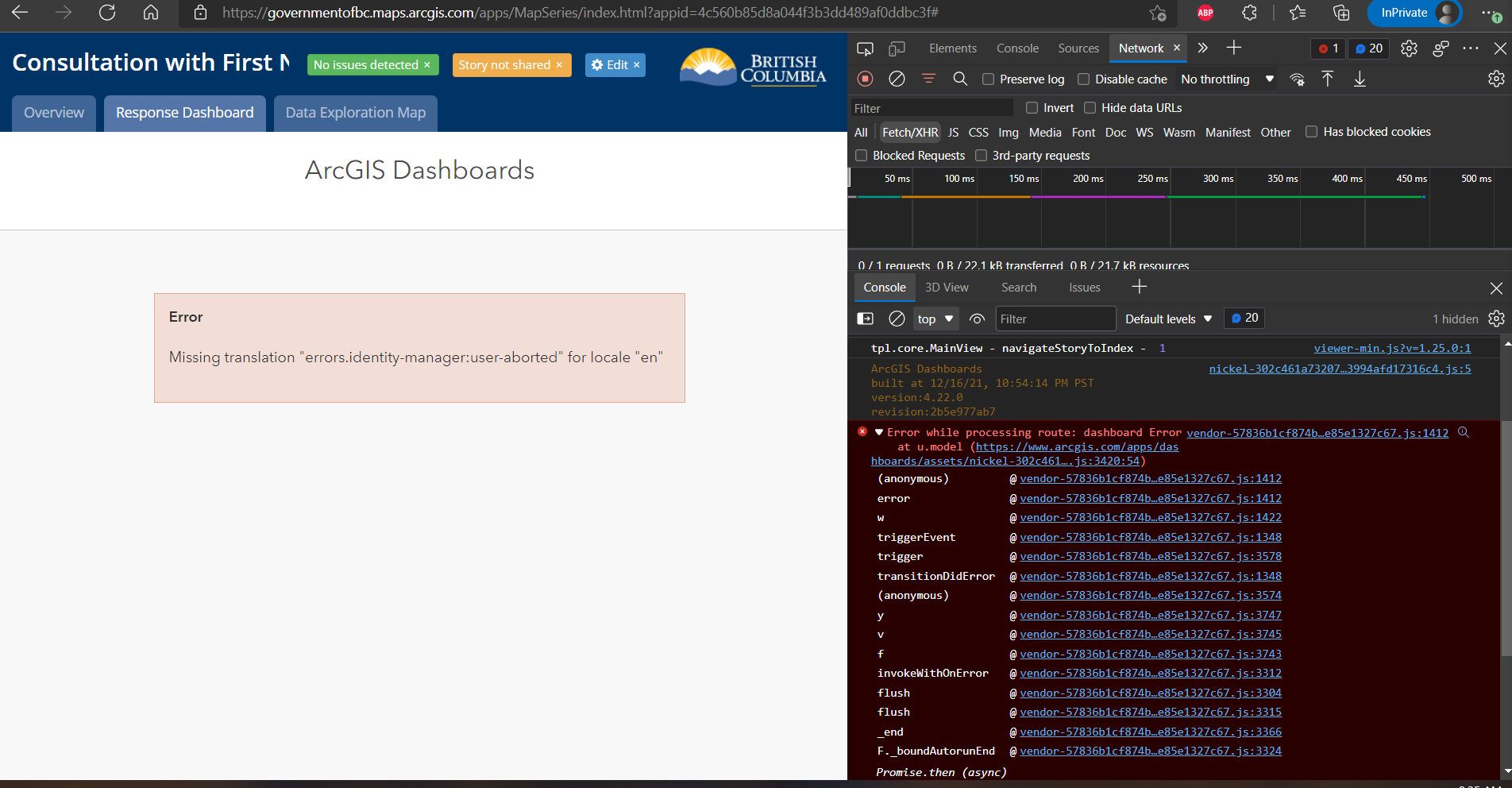The height and width of the screenshot is (788, 1512).
Task: Switch to the Sources tab
Action: [1078, 48]
